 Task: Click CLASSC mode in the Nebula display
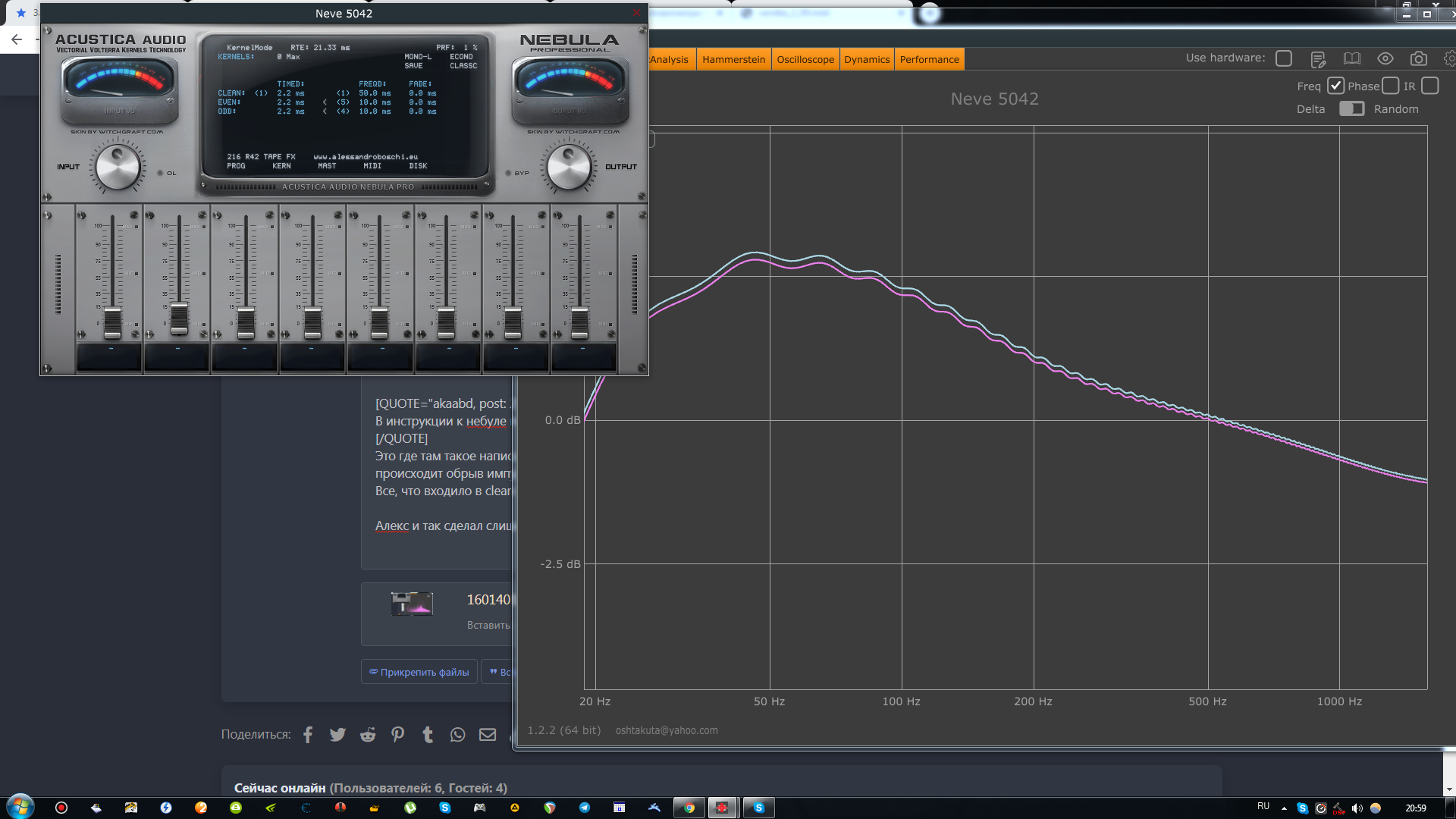[463, 66]
